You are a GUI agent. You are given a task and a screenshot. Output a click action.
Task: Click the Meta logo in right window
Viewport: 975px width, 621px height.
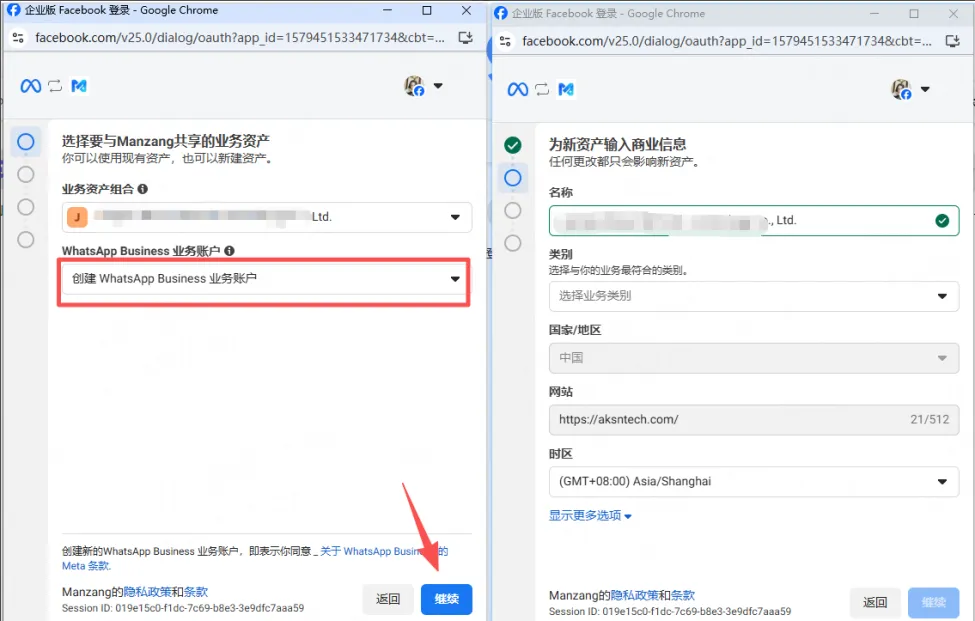tap(517, 90)
